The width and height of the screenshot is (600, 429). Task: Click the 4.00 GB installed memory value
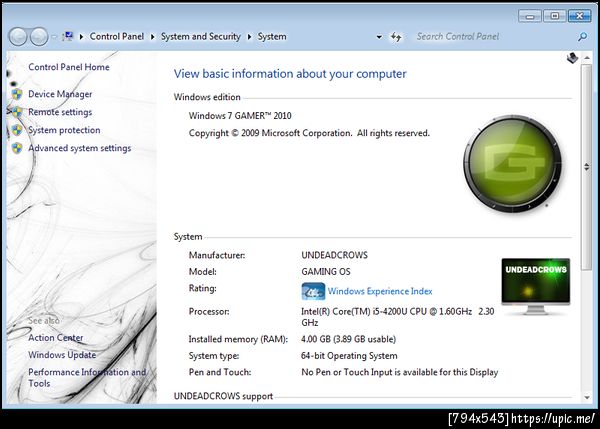pyautogui.click(x=349, y=339)
